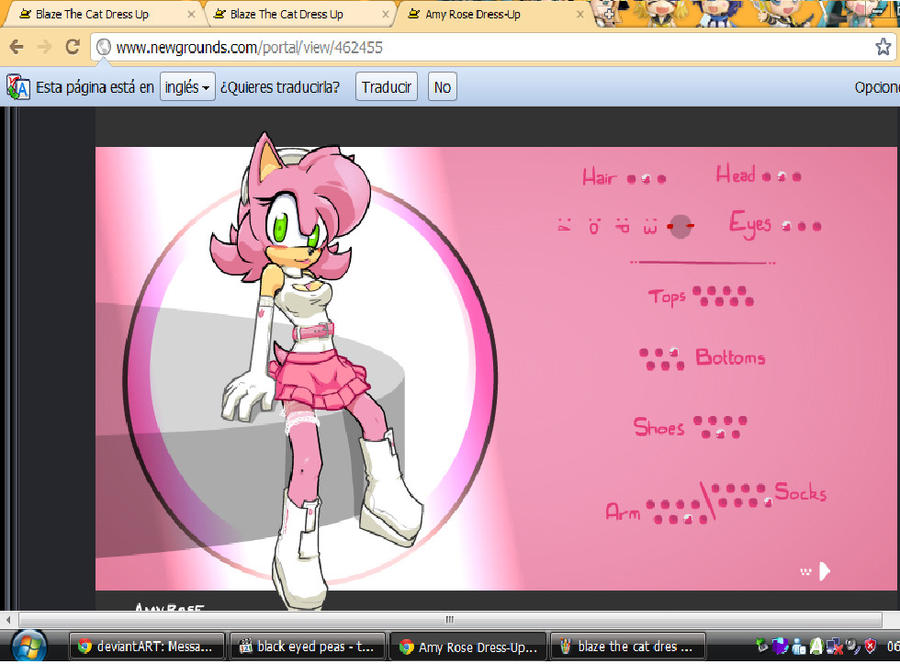The height and width of the screenshot is (664, 900).
Task: Click the back navigation arrow in Chrome
Action: pyautogui.click(x=15, y=46)
